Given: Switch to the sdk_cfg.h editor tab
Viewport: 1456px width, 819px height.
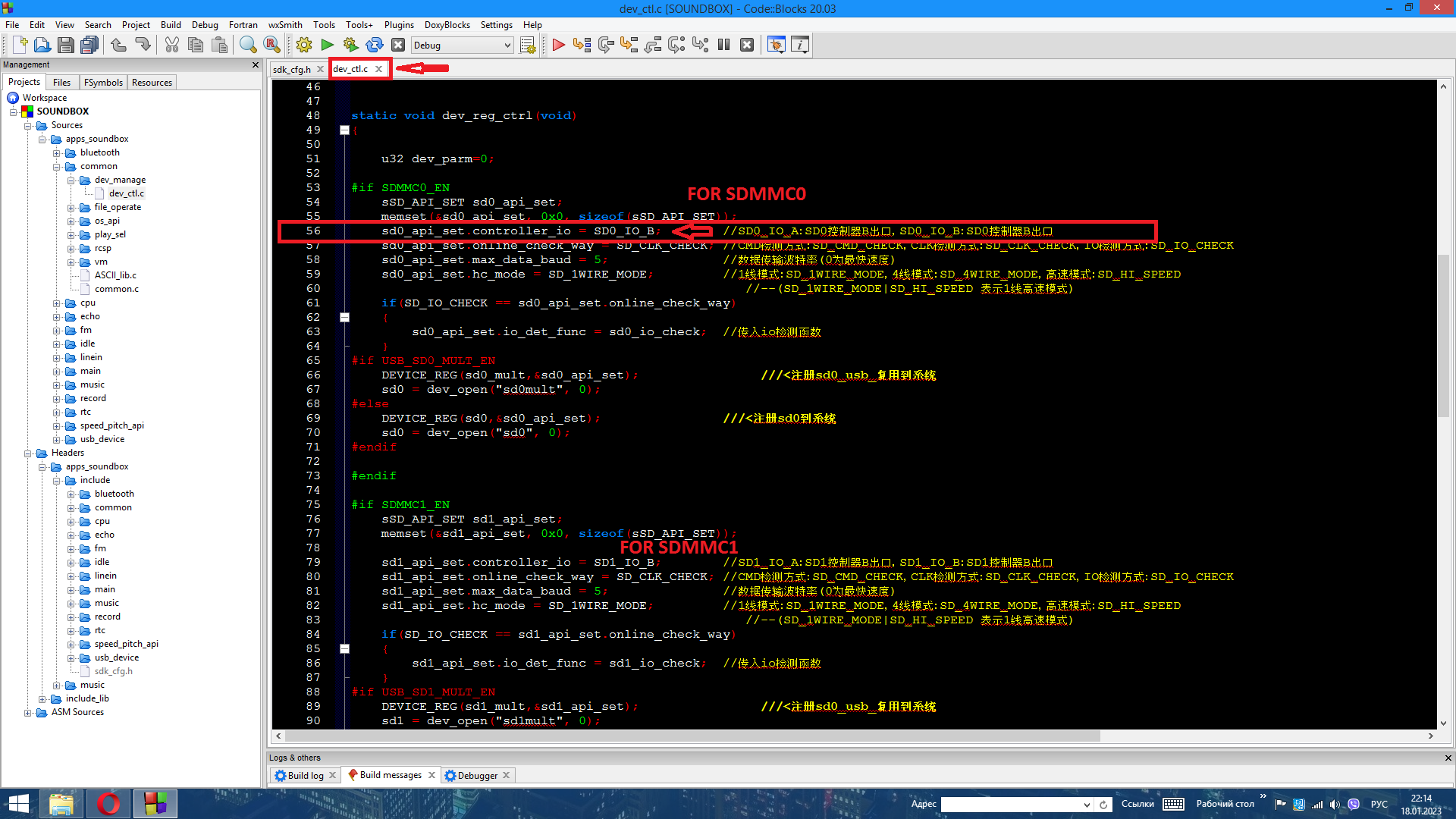Looking at the screenshot, I should click(292, 69).
